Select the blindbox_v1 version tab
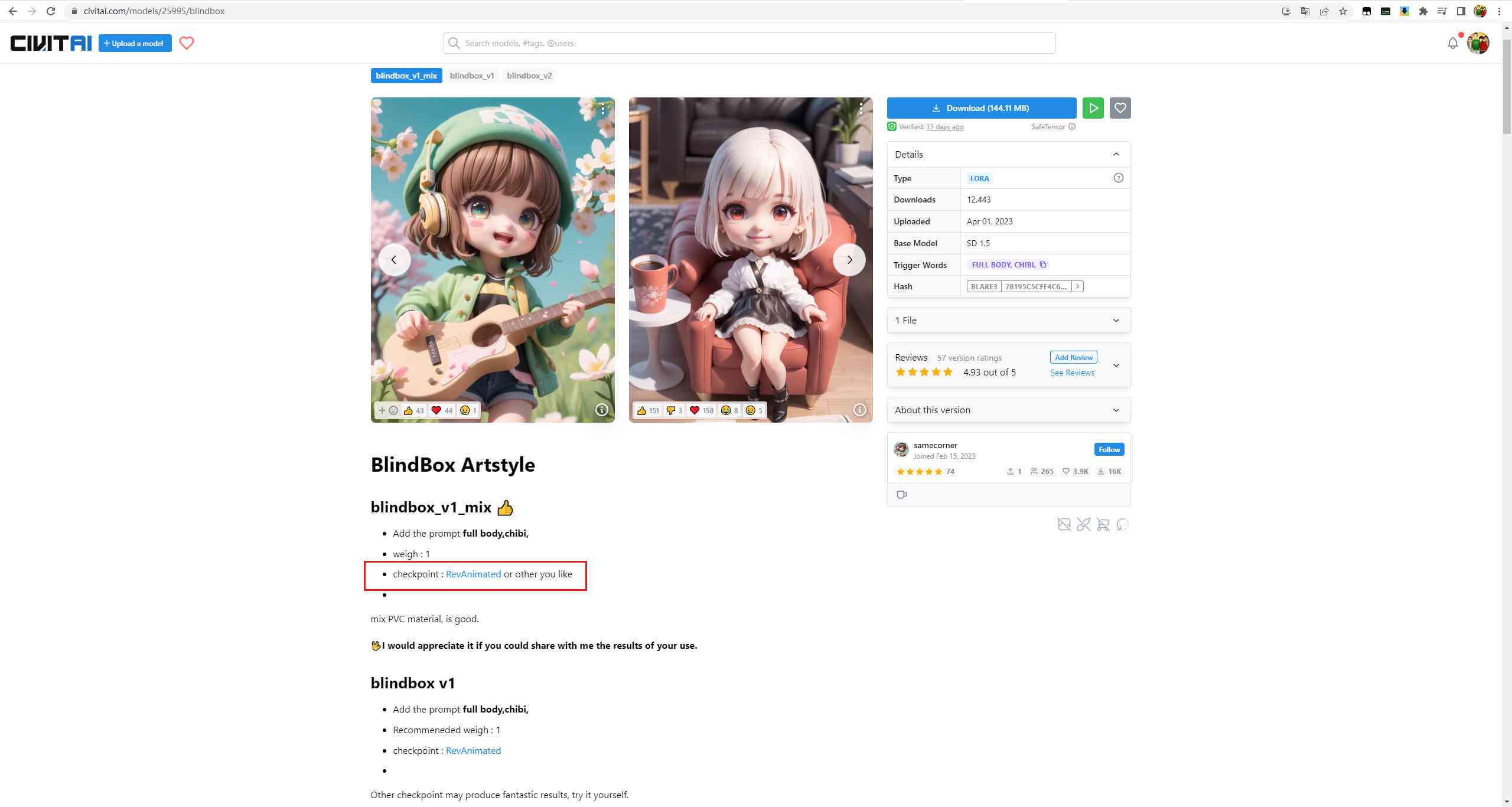Image resolution: width=1512 pixels, height=807 pixels. click(472, 75)
